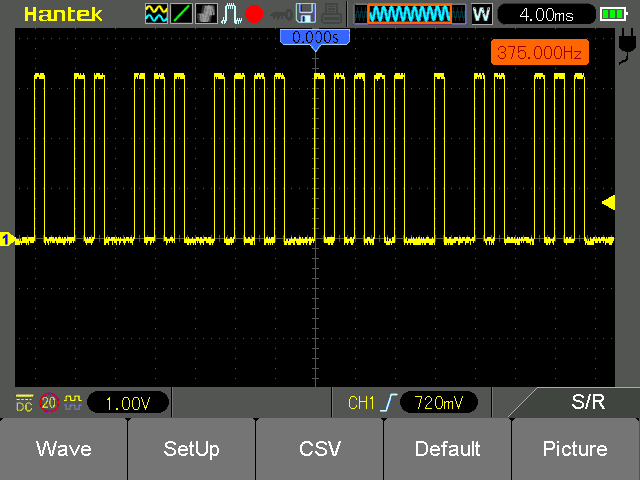This screenshot has height=480, width=640.
Task: Open the Wave menu button
Action: click(x=64, y=449)
